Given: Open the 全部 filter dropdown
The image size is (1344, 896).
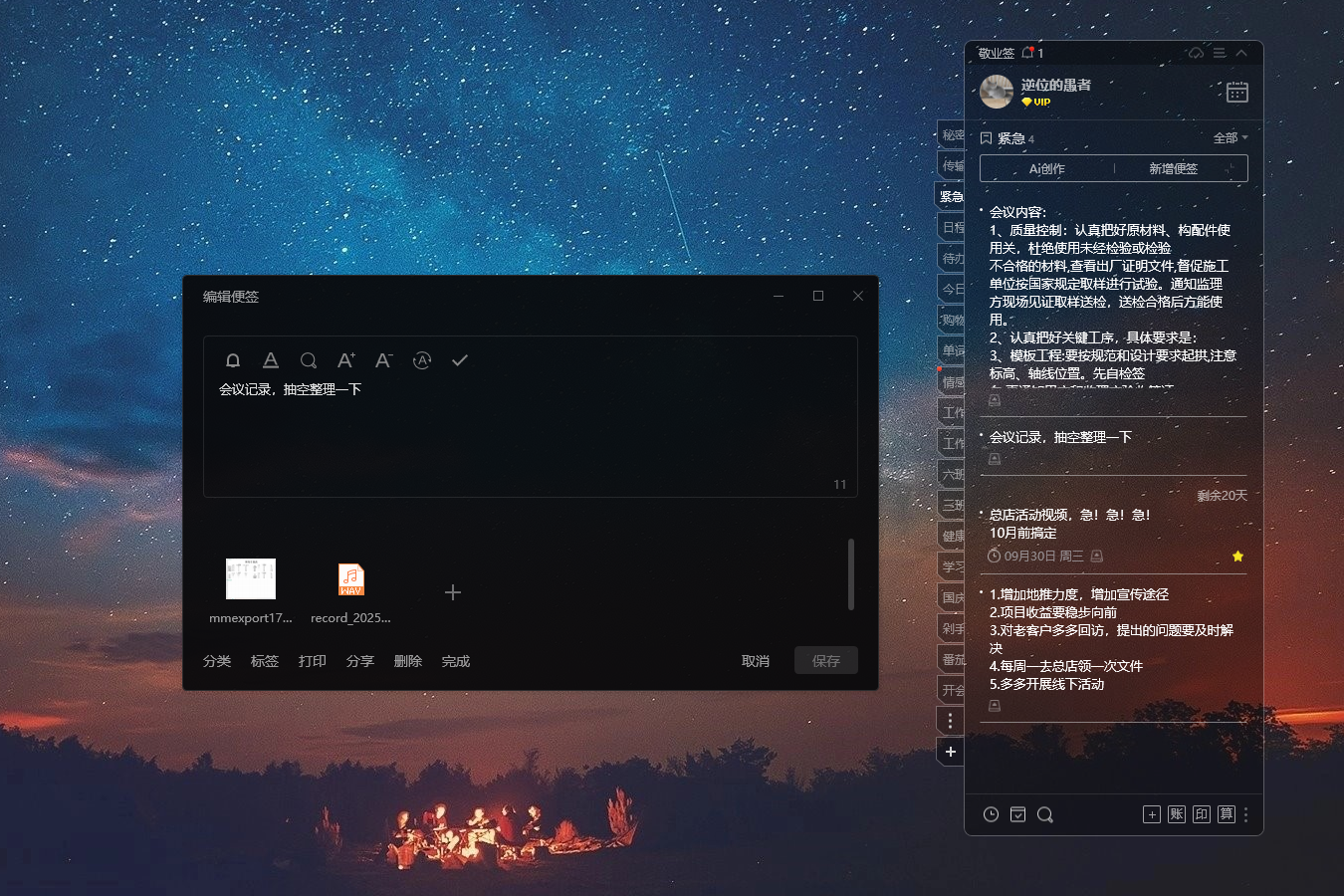Looking at the screenshot, I should click(x=1231, y=138).
